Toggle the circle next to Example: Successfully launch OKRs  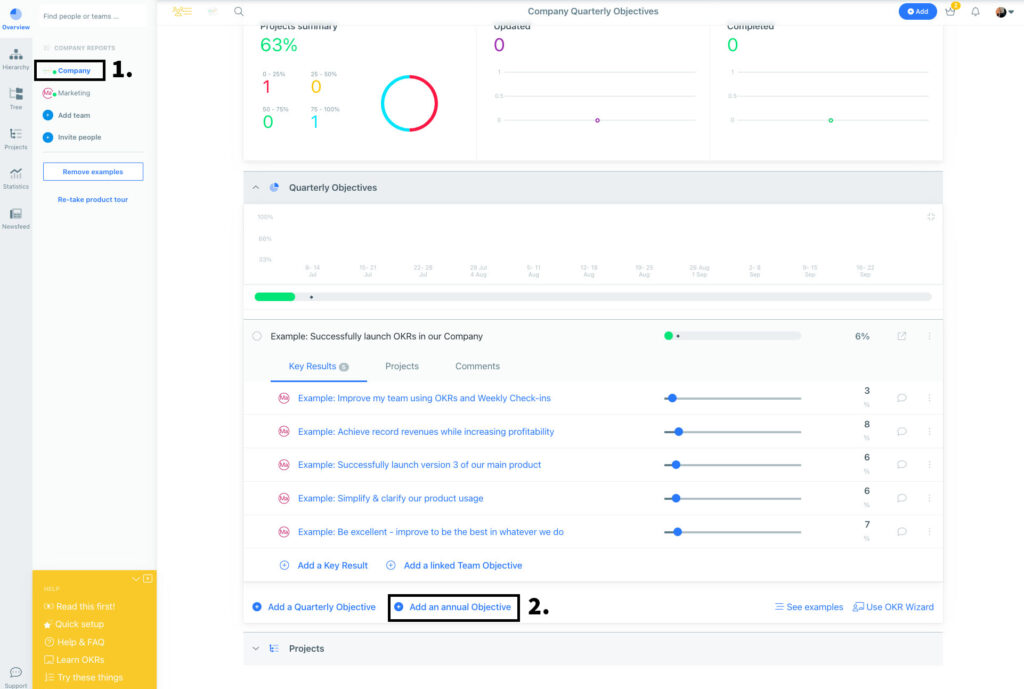(257, 336)
